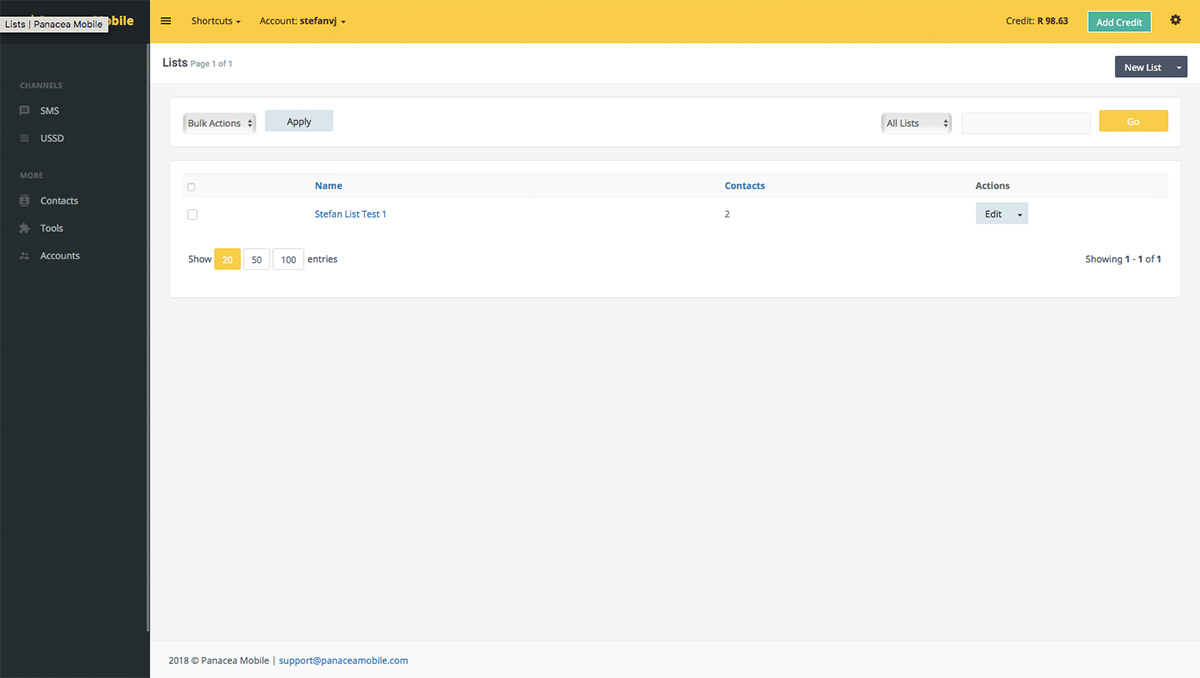Check the box for Stefan List Test 1
The width and height of the screenshot is (1200, 678).
[x=193, y=214]
